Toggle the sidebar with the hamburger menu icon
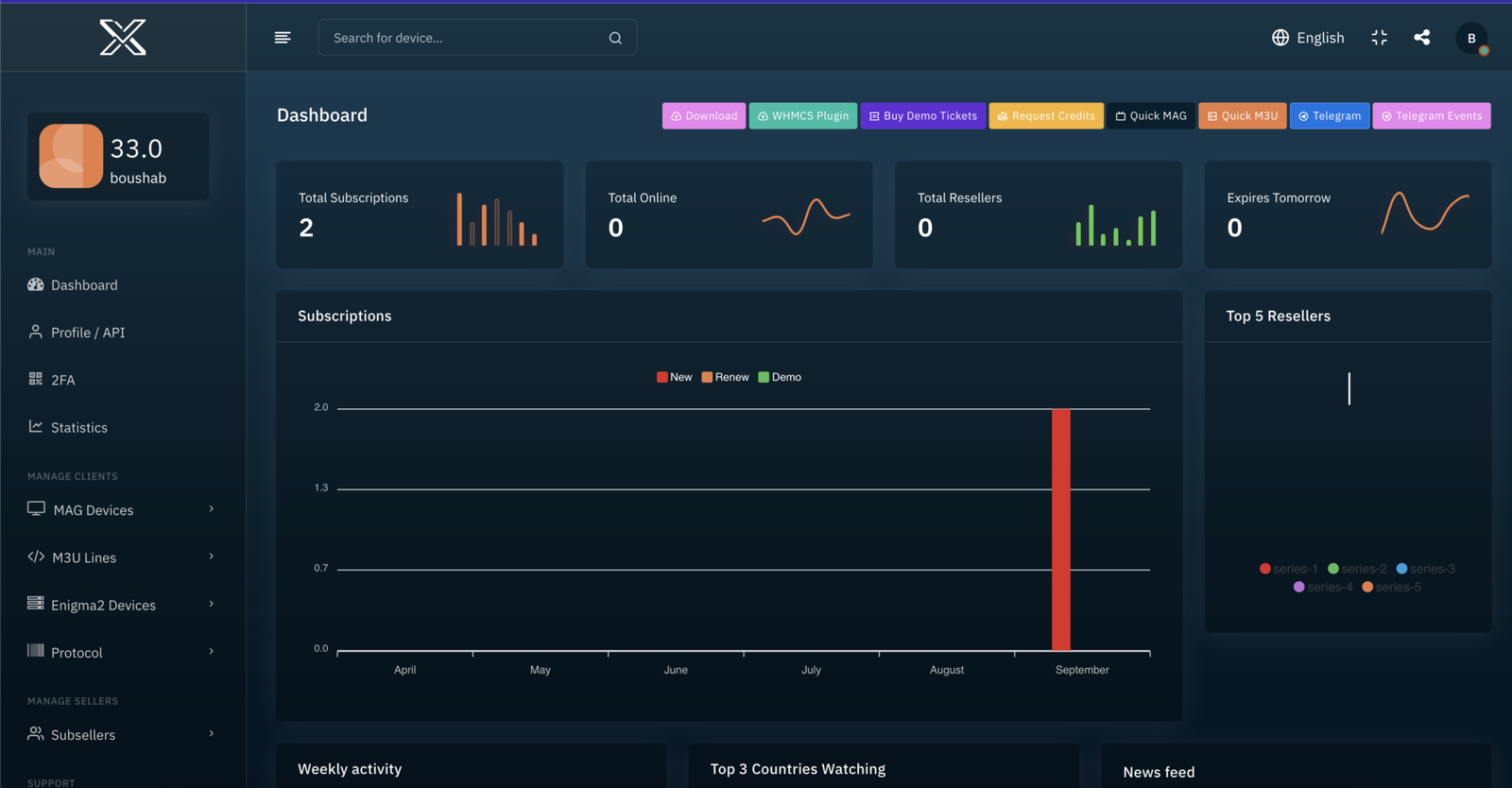 click(x=283, y=38)
